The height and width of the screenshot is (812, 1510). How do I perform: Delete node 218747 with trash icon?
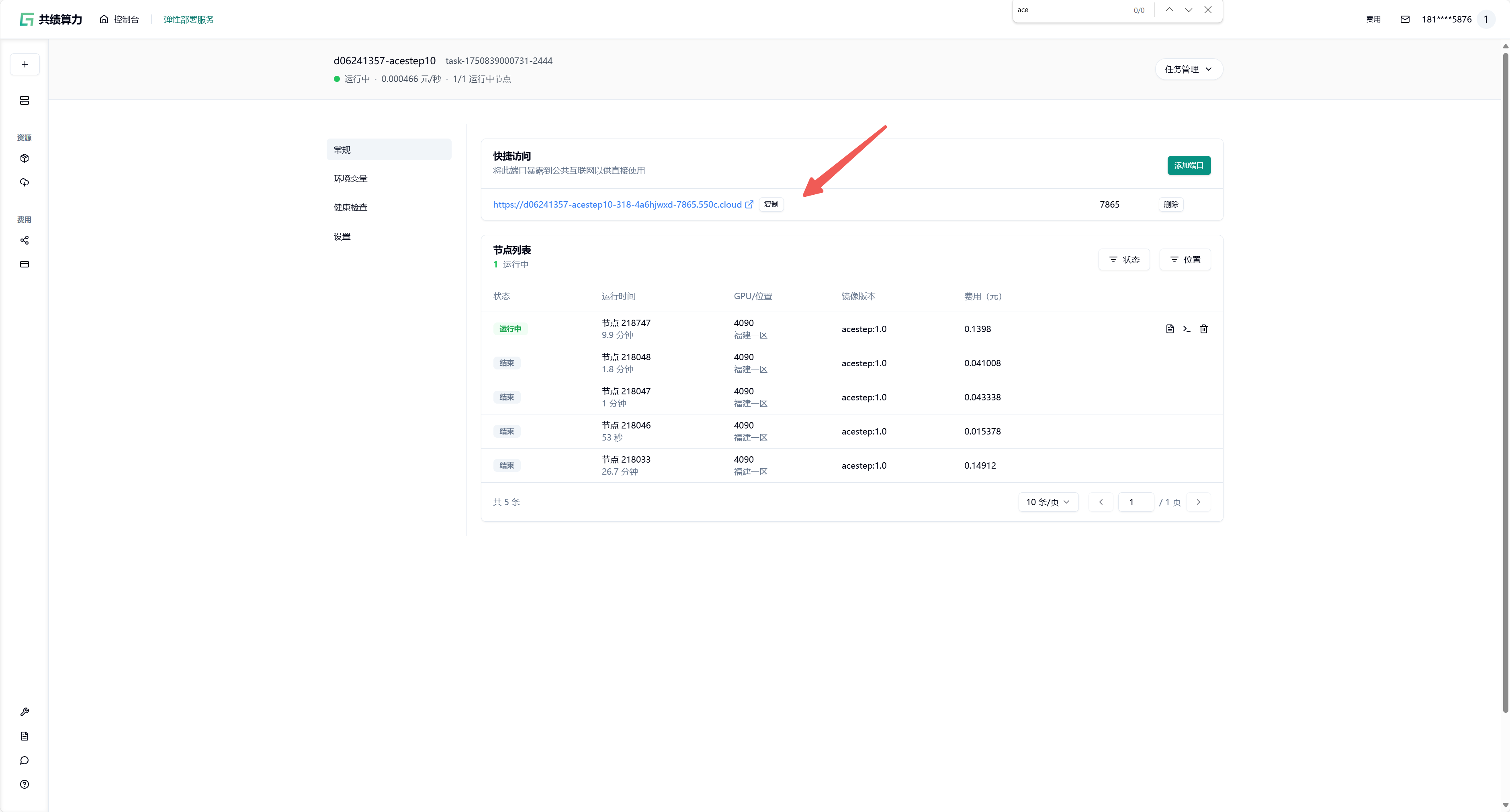1203,328
